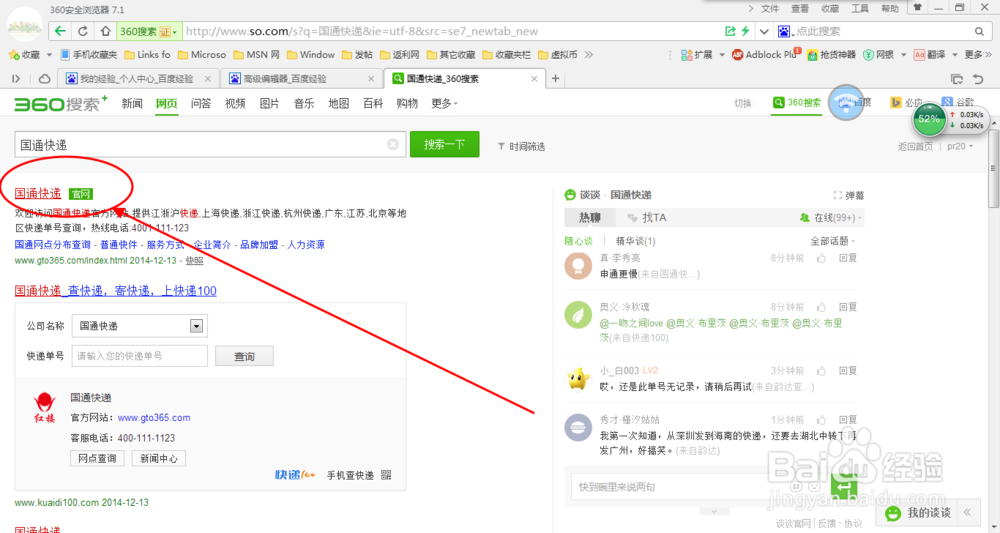The image size is (1000, 533).
Task: Open the 公司名称 company dropdown
Action: pos(140,326)
